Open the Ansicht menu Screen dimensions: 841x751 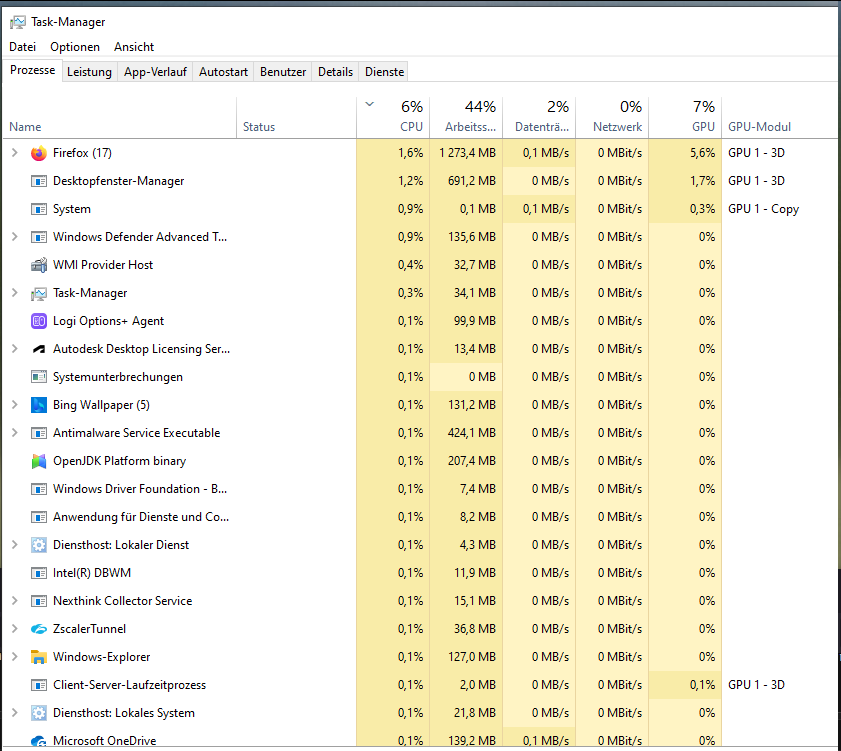pos(134,47)
